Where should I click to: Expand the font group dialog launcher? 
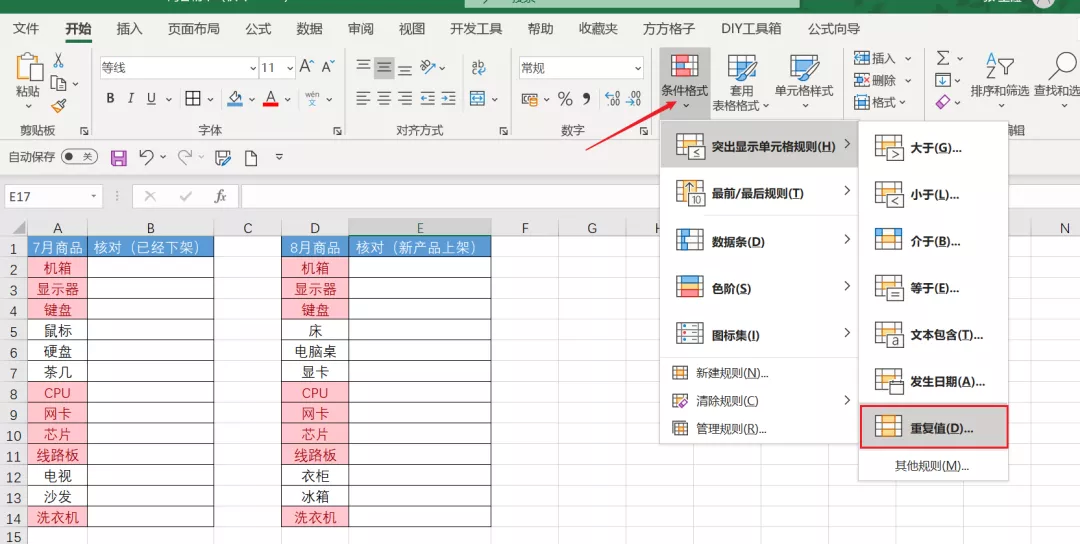tap(338, 131)
